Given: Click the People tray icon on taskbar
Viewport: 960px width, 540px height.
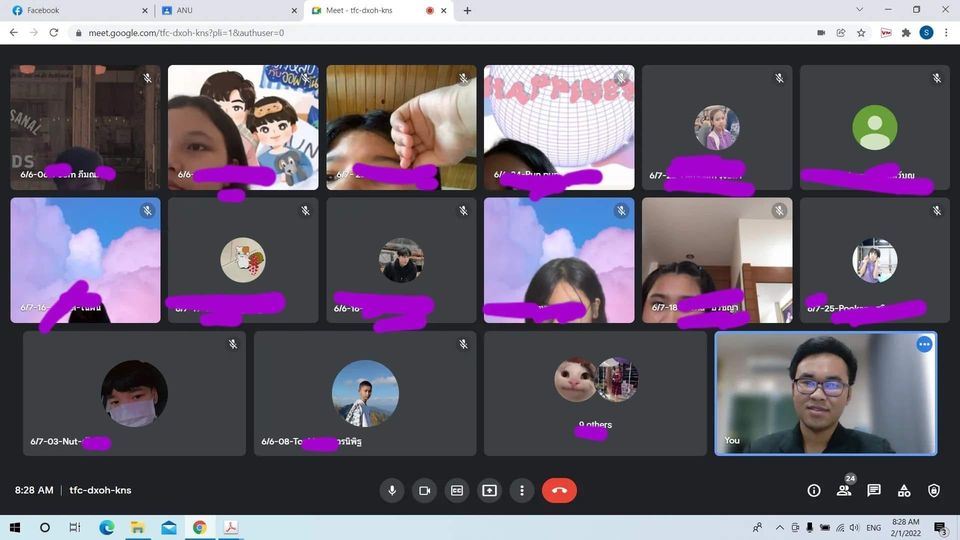Looking at the screenshot, I should [x=757, y=527].
